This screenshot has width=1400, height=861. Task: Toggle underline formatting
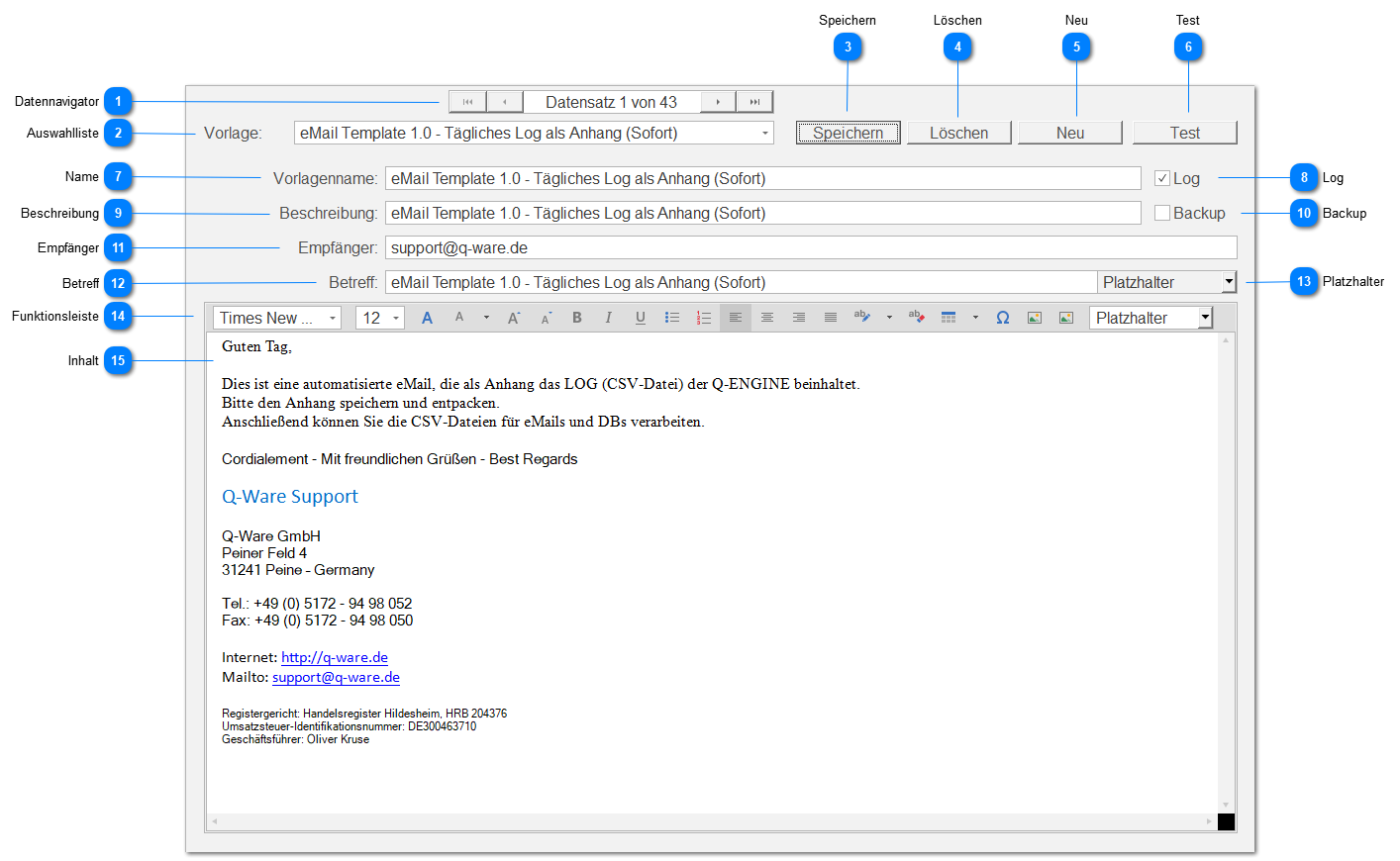coord(641,318)
